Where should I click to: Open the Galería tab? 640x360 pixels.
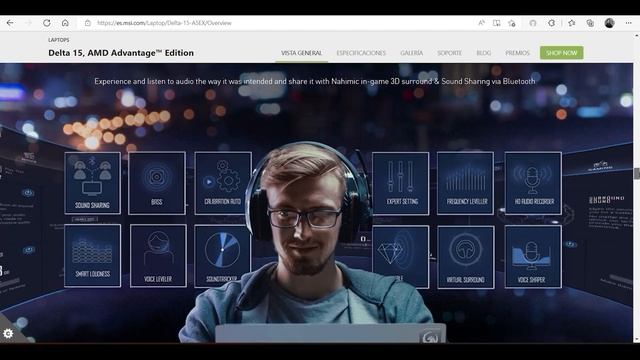pyautogui.click(x=411, y=53)
